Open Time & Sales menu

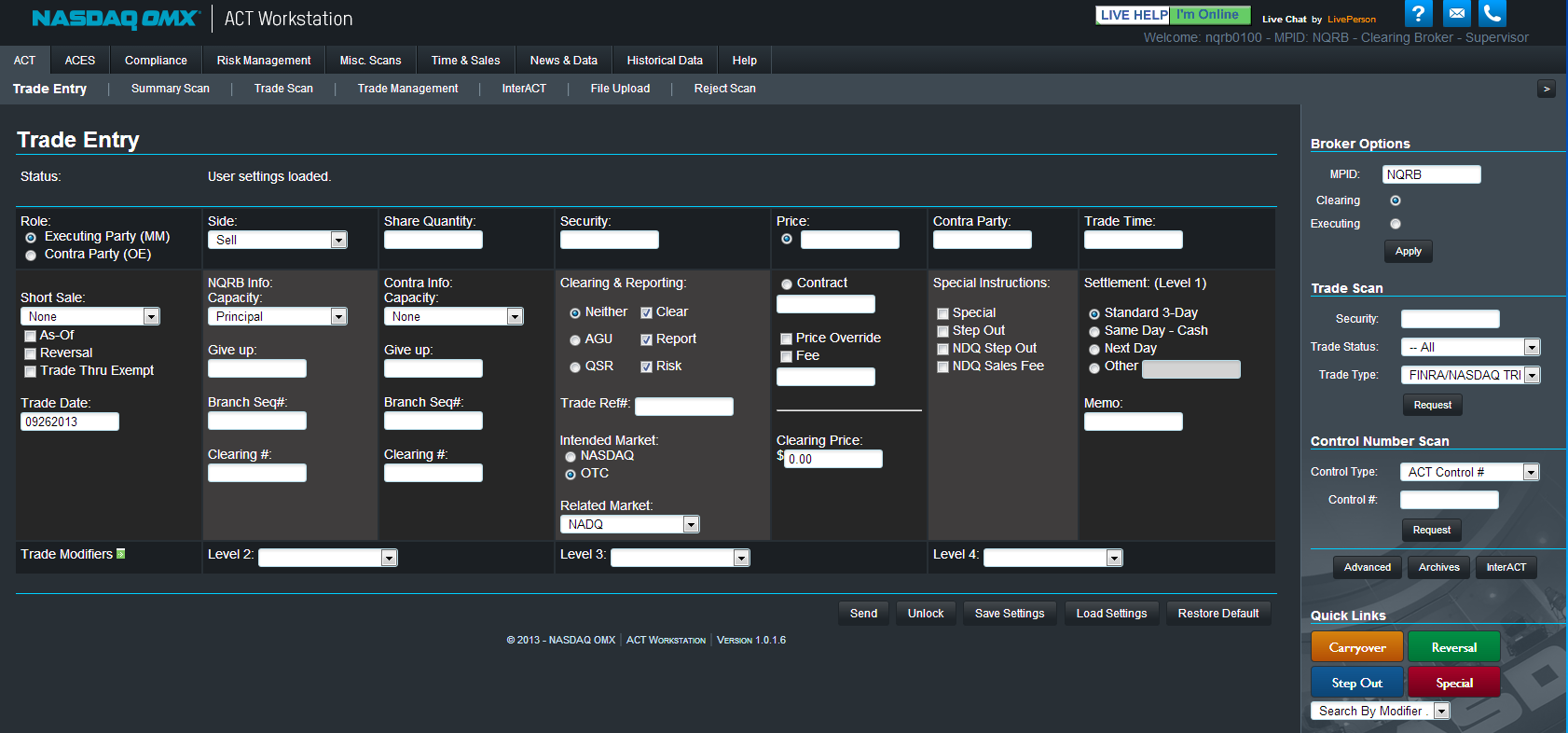click(x=466, y=61)
